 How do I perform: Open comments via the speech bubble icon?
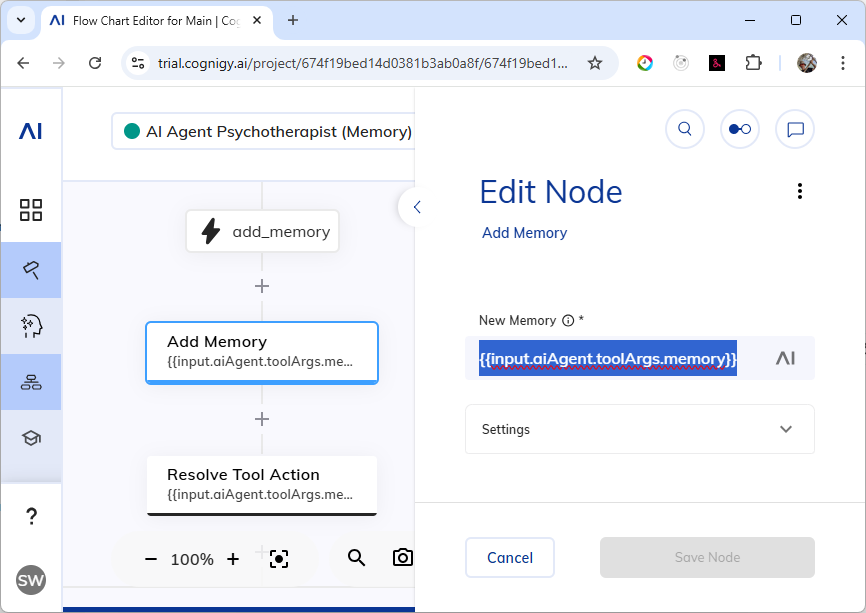coord(794,129)
